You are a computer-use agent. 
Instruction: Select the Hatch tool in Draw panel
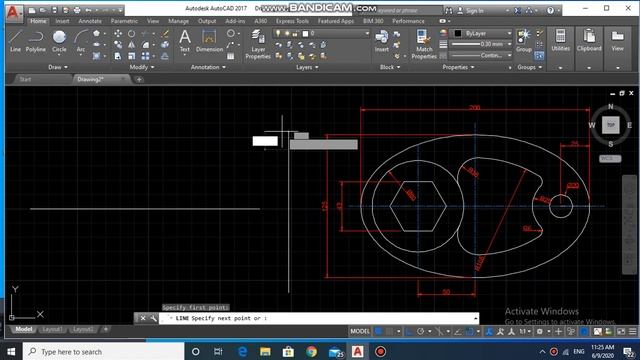[96, 56]
